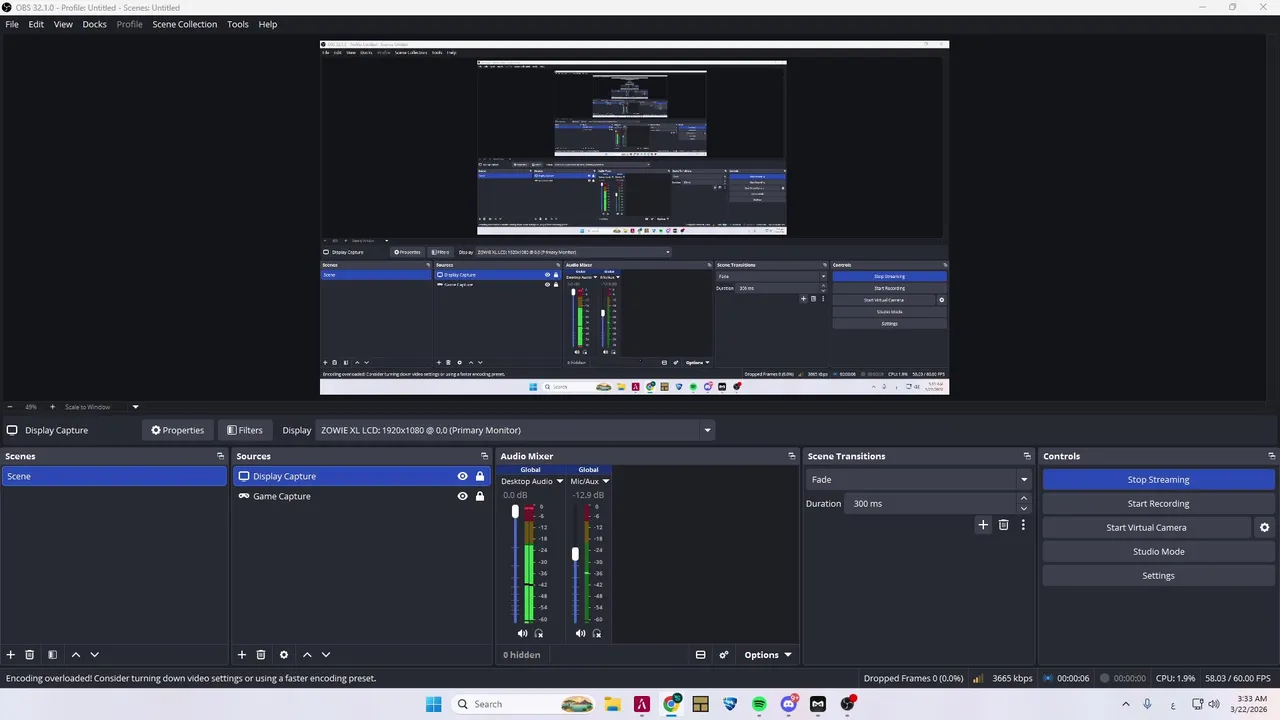Add a new source with plus icon
This screenshot has height=720, width=1280.
point(242,655)
